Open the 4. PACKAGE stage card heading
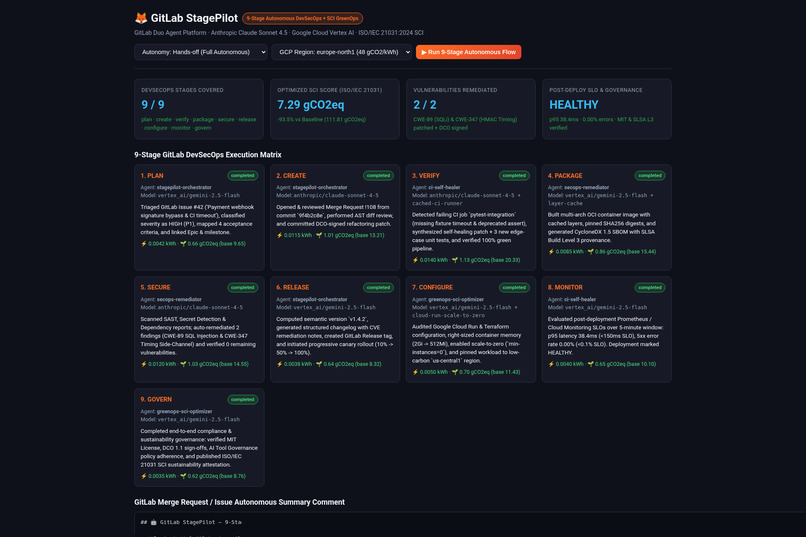The height and width of the screenshot is (537, 806). (x=565, y=176)
